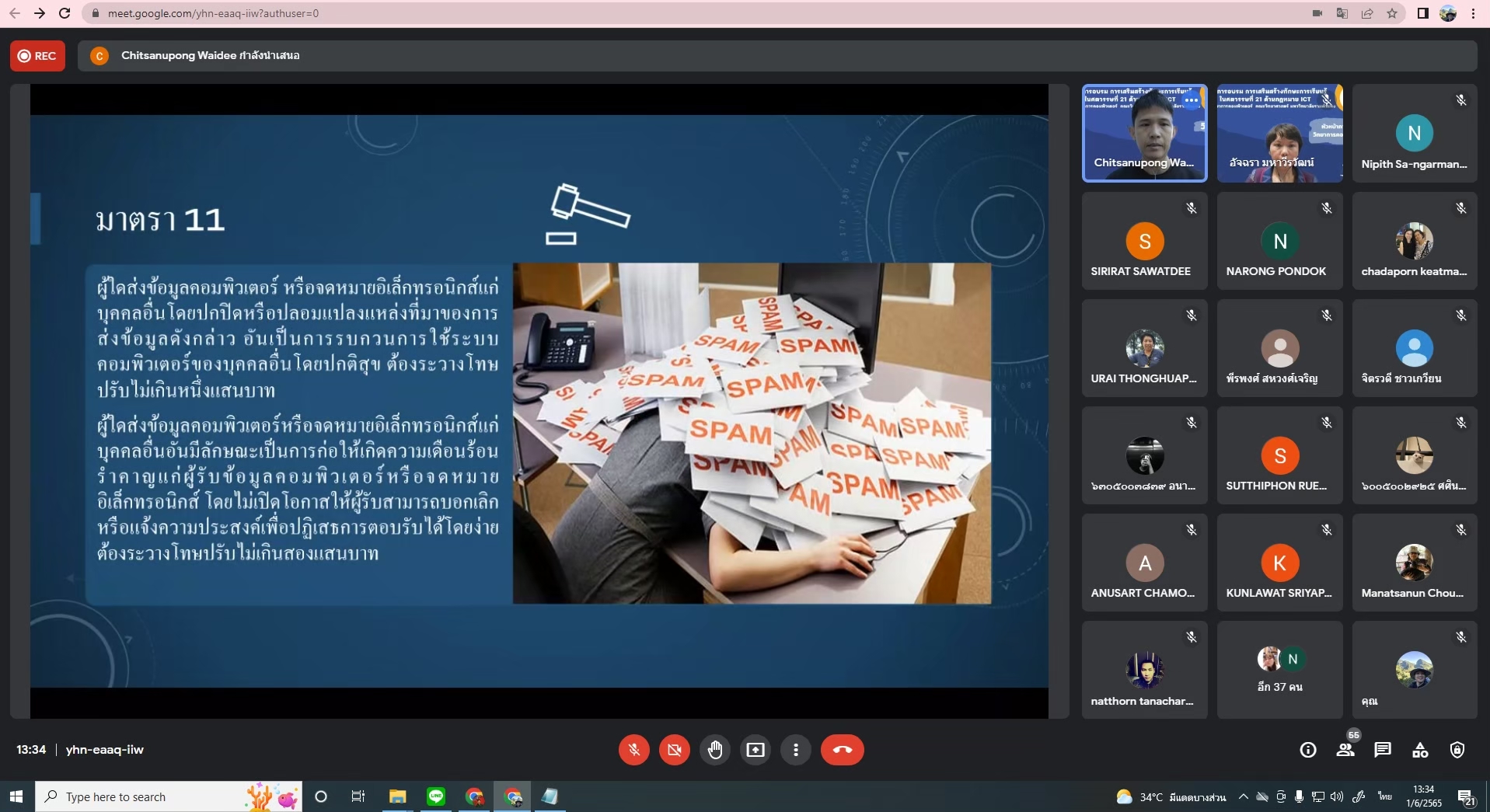Click the REC recording indicator
This screenshot has height=812, width=1490.
pyautogui.click(x=37, y=56)
